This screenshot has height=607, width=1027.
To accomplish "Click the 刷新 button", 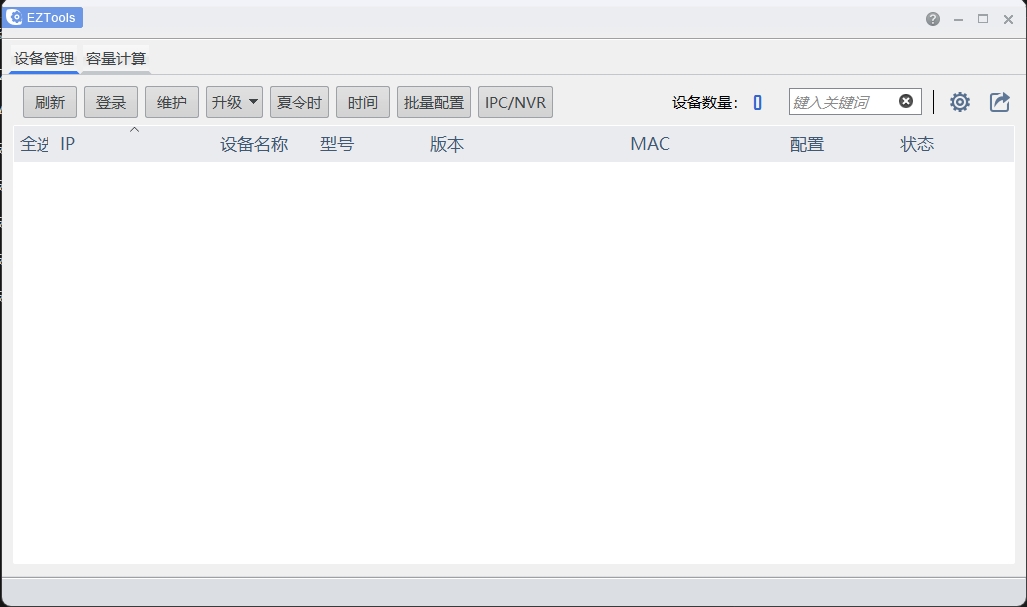I will click(50, 102).
